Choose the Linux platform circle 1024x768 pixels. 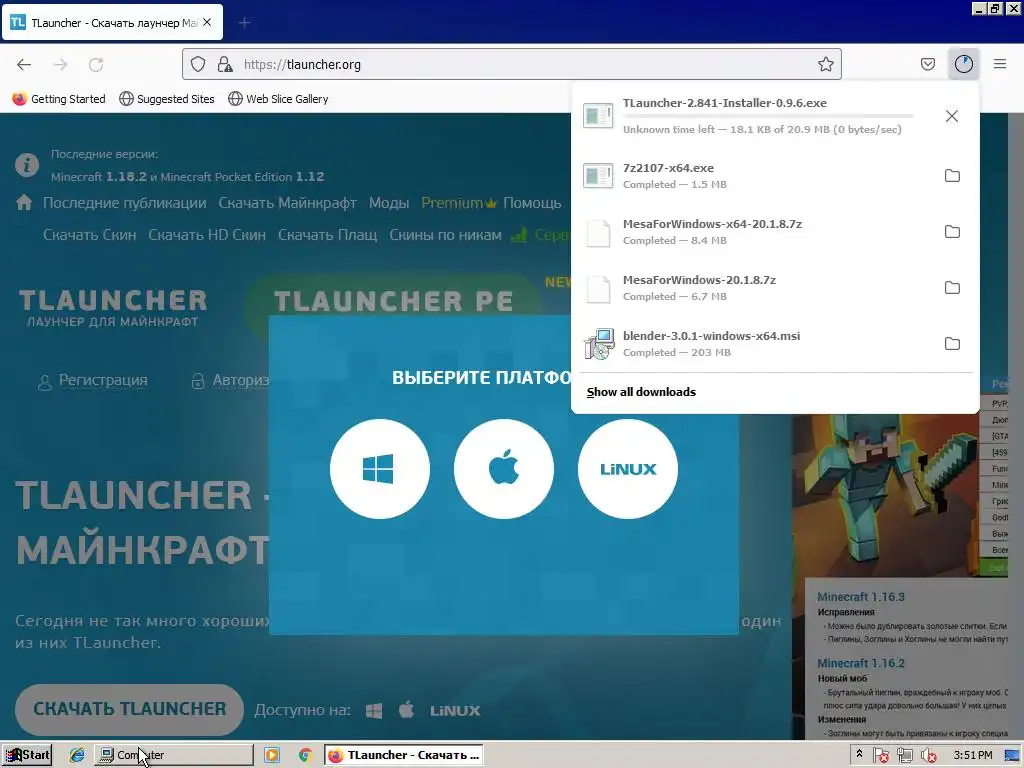[x=628, y=469]
